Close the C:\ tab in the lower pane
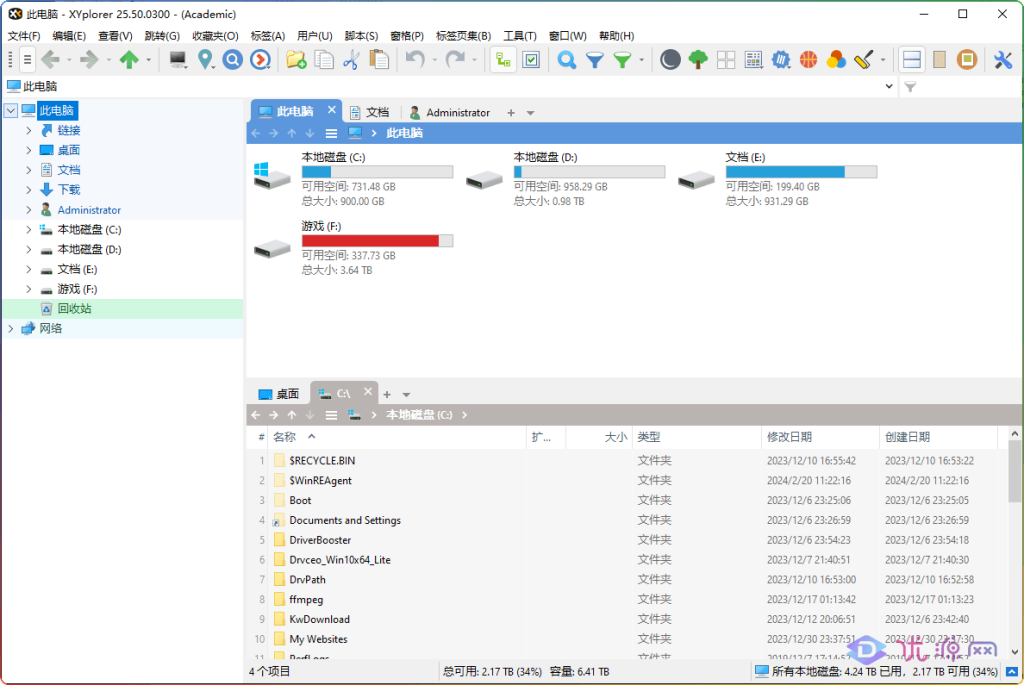Viewport: 1024px width, 685px height. 368,392
